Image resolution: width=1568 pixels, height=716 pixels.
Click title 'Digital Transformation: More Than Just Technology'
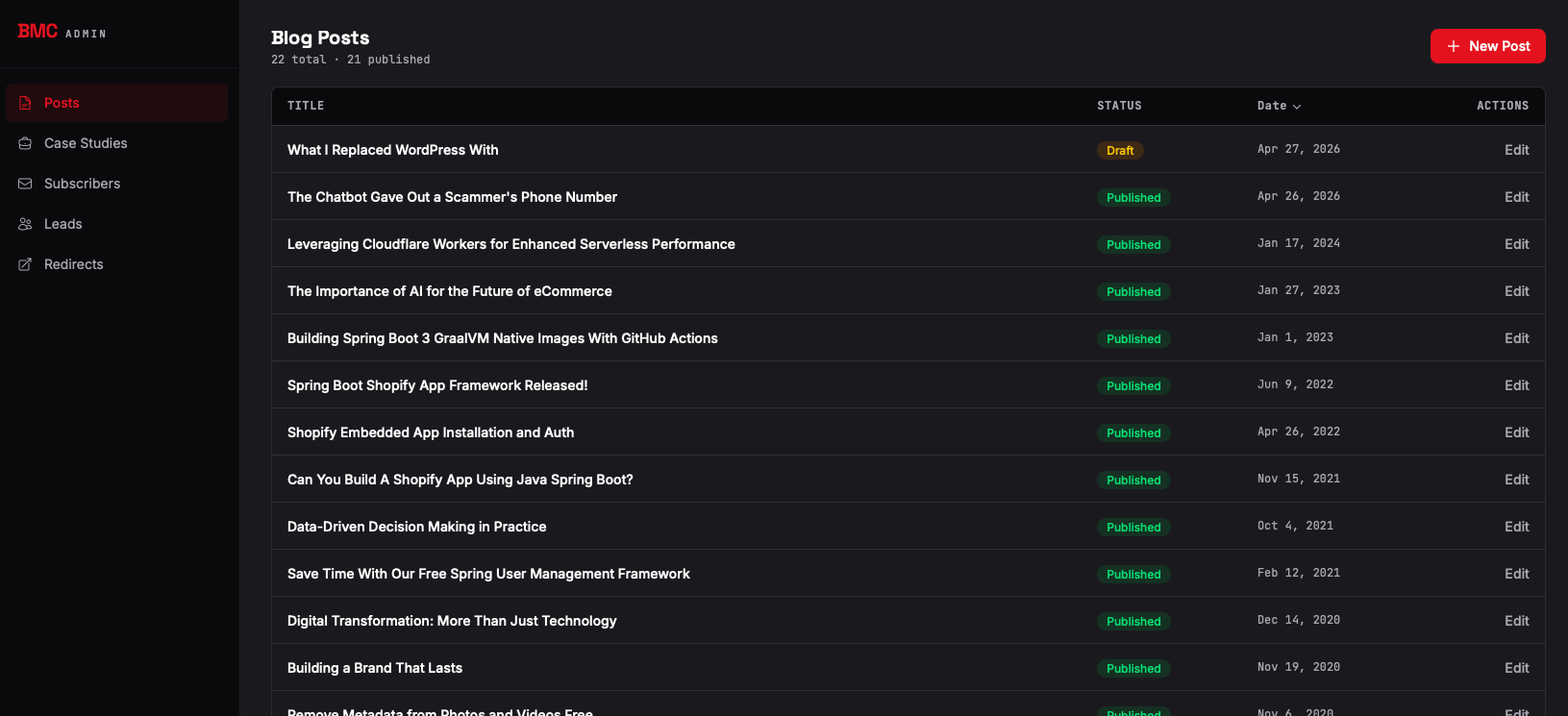tap(452, 621)
